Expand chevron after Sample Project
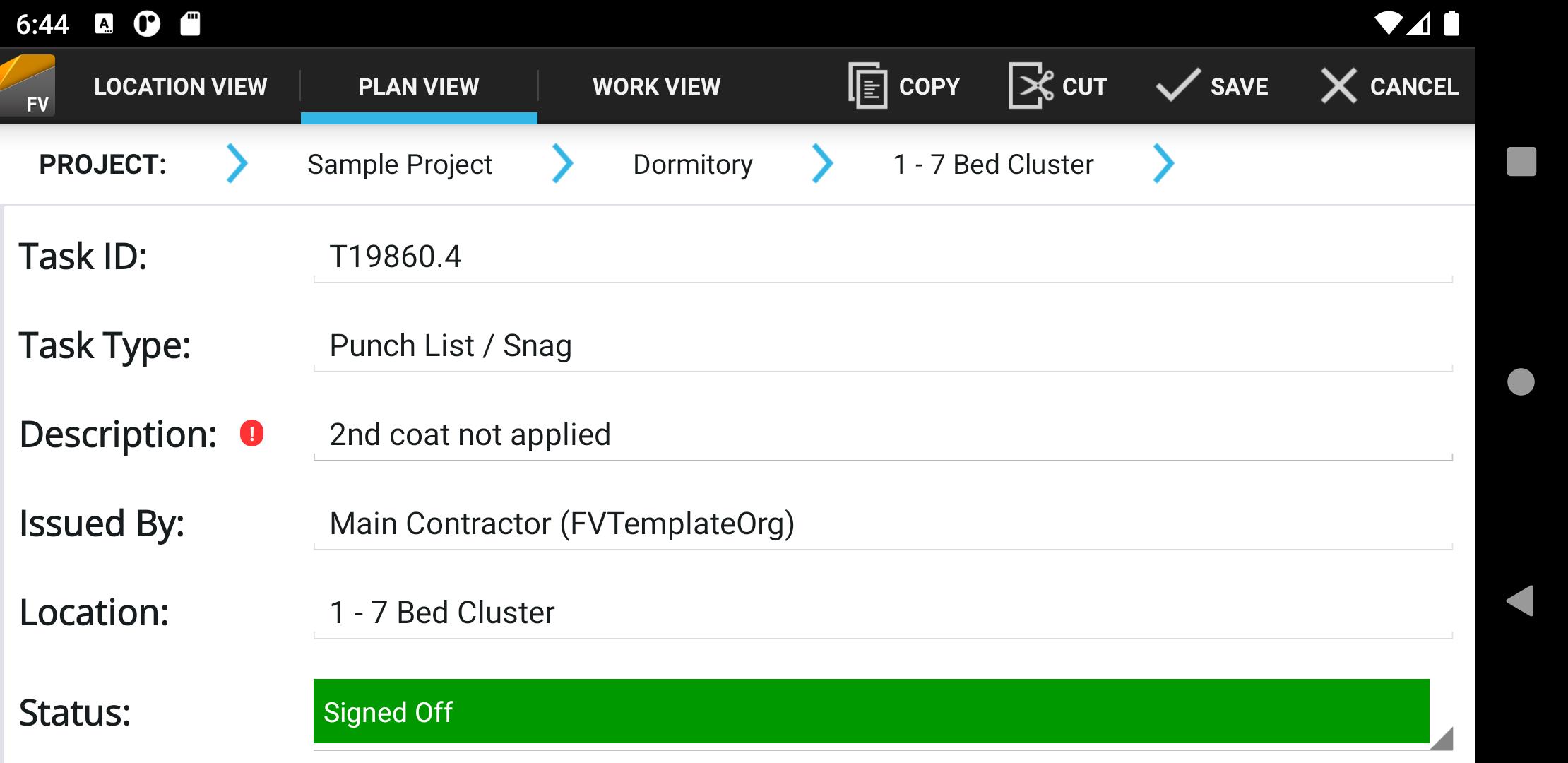The height and width of the screenshot is (763, 1568). coord(562,164)
